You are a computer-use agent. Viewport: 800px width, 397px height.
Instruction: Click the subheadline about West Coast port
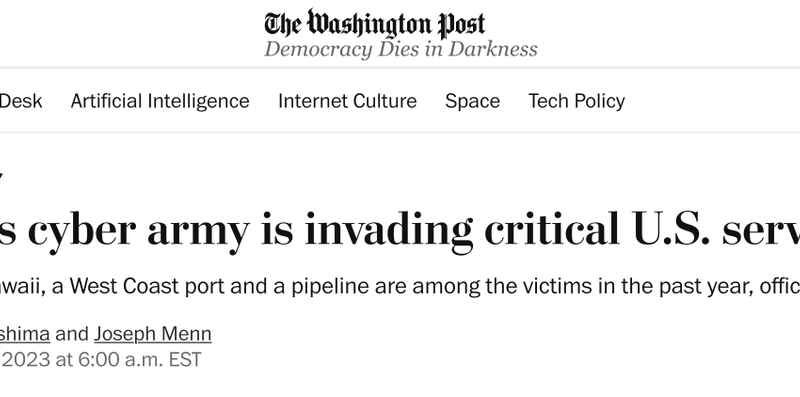pos(400,287)
